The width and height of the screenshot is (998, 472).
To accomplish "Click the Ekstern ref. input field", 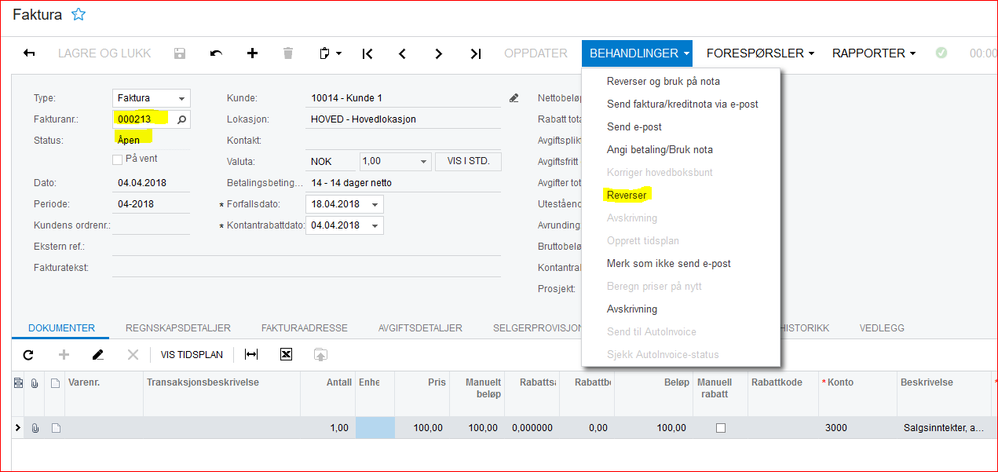I will point(306,247).
